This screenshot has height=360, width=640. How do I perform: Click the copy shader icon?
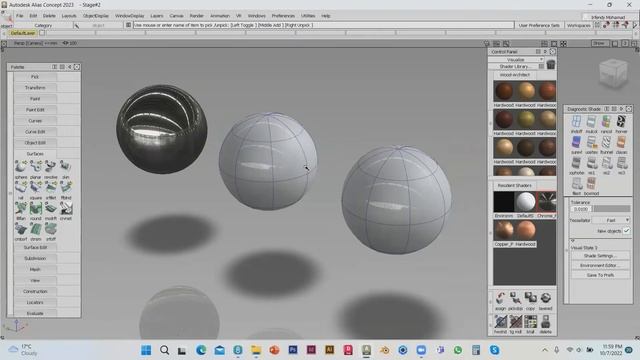coord(530,298)
